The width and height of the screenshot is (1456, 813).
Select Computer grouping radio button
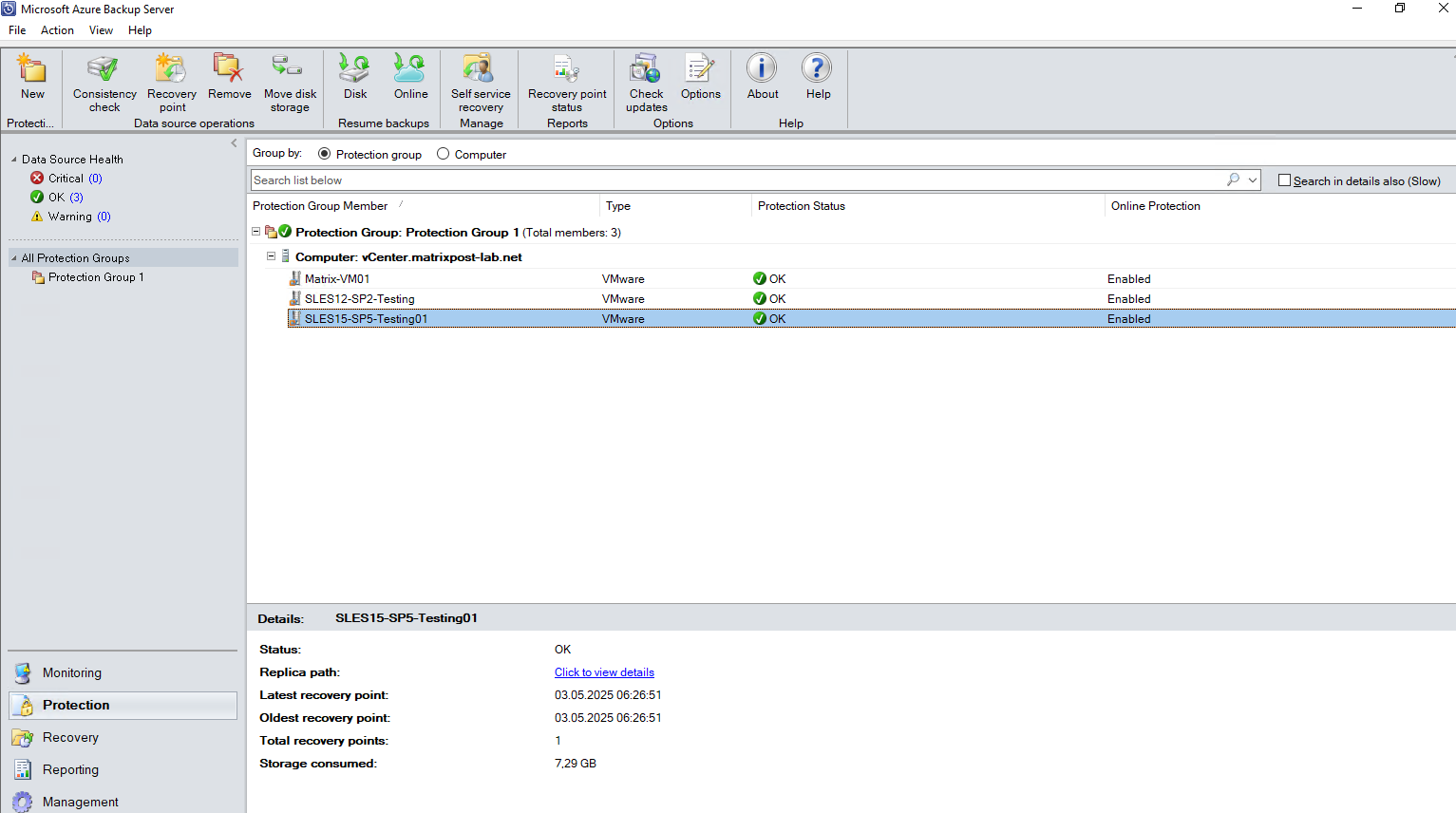[x=443, y=154]
